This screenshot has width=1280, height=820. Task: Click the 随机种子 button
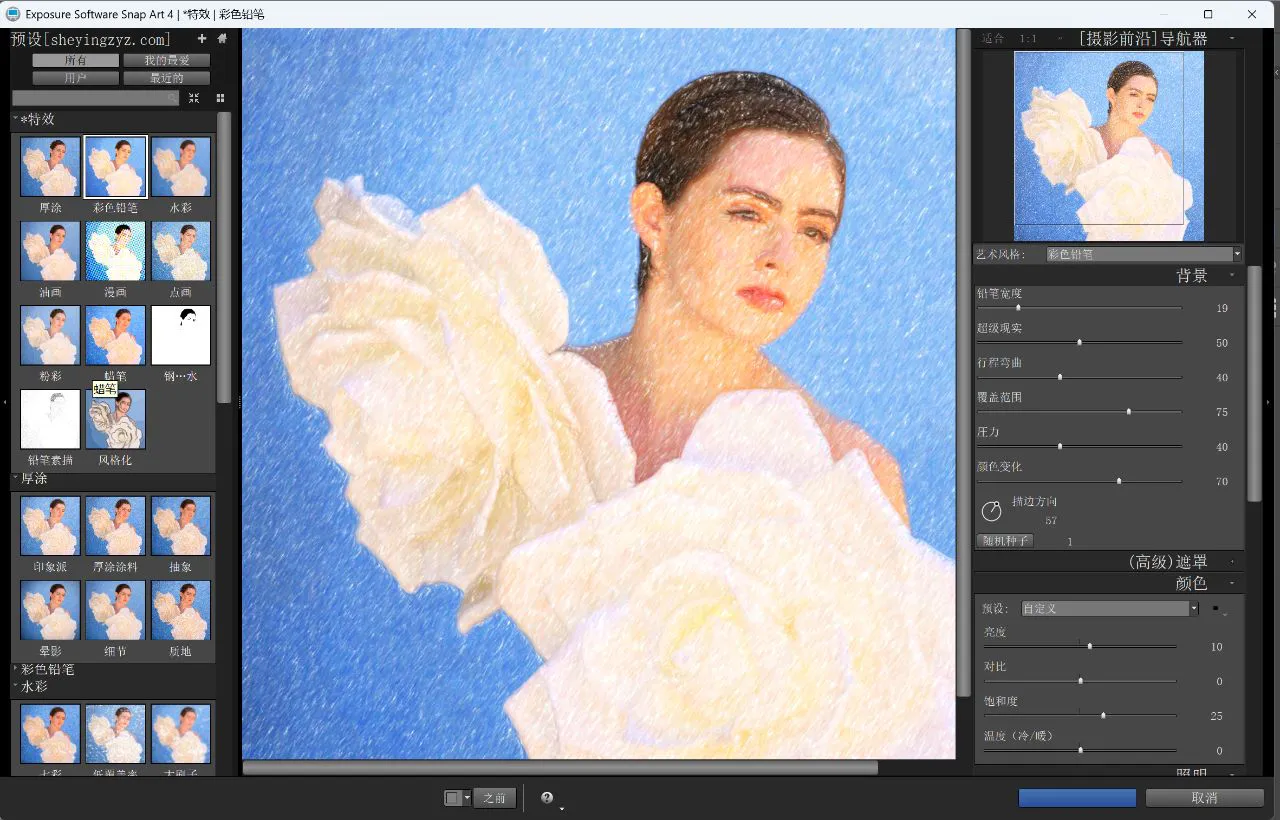coord(1004,541)
